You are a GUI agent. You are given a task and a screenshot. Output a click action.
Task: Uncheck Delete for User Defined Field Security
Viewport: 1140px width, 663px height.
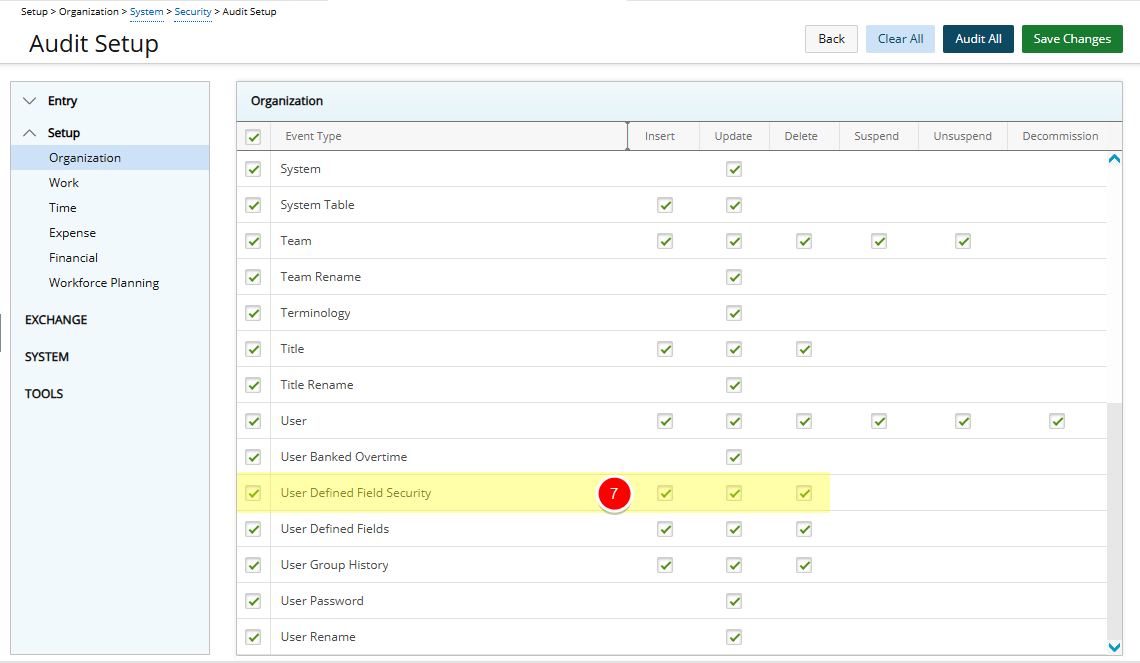[x=804, y=493]
